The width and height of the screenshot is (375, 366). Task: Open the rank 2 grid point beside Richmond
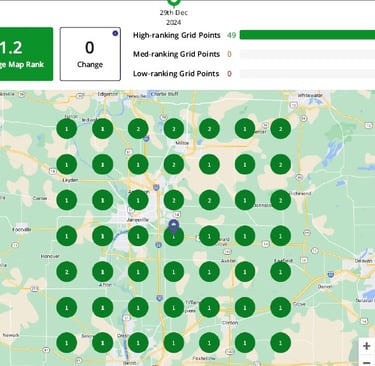tap(280, 200)
